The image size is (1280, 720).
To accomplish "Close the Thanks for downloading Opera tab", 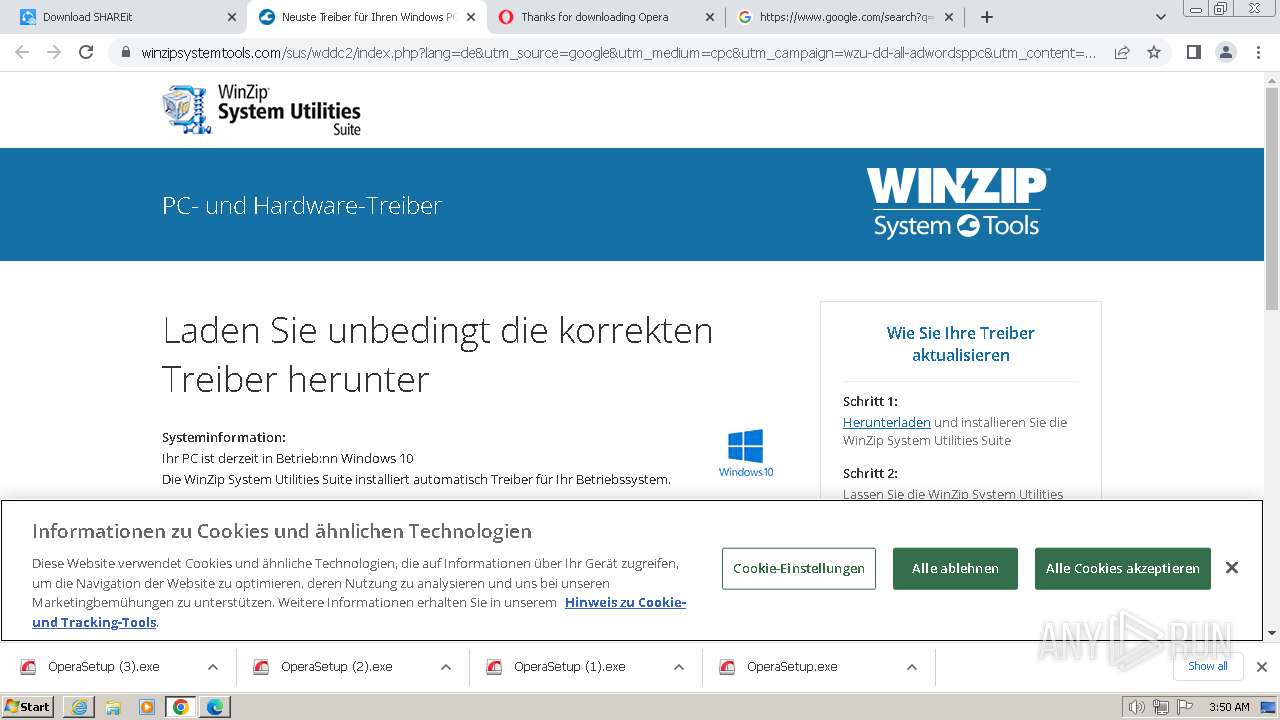I will click(709, 17).
